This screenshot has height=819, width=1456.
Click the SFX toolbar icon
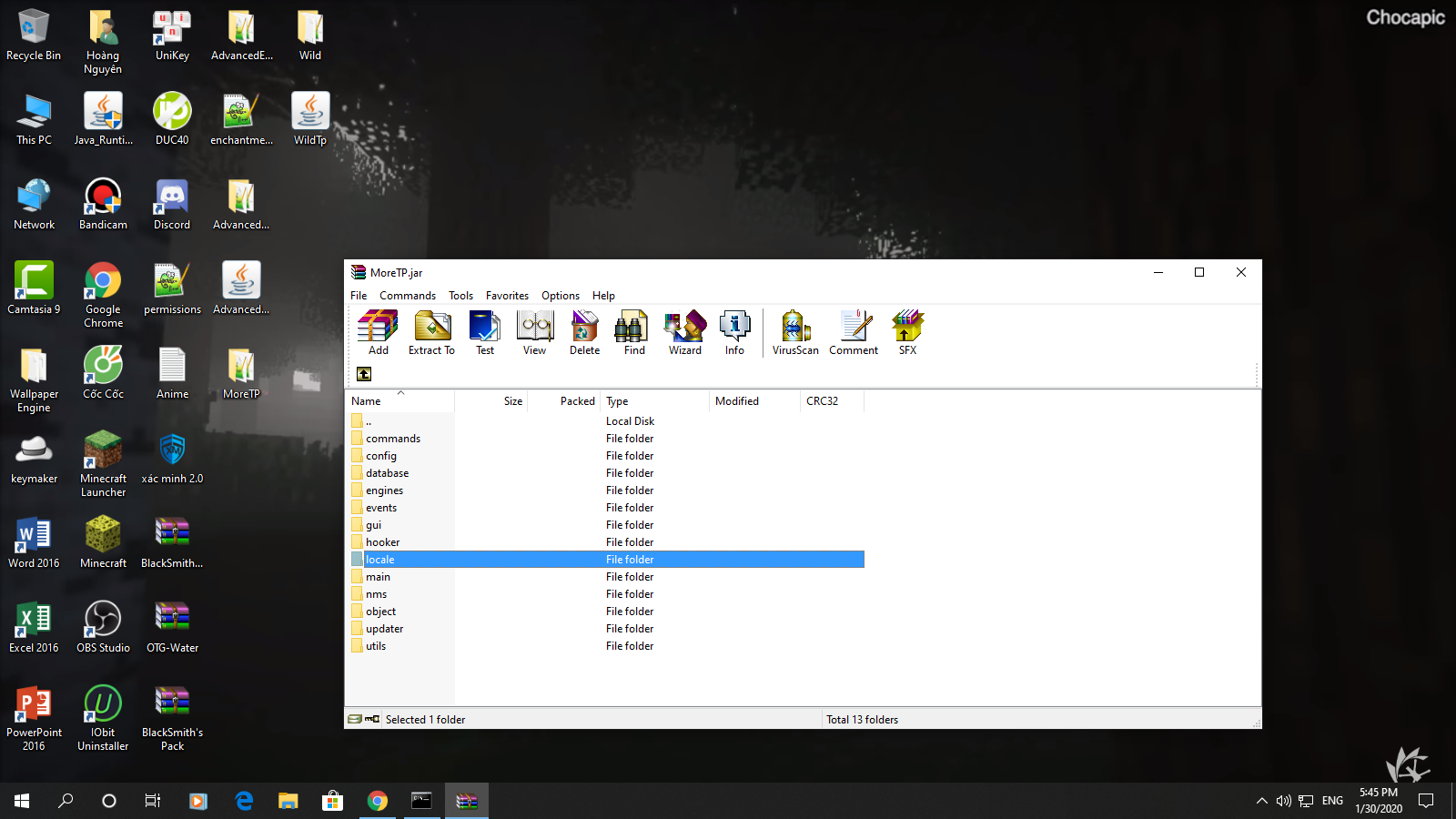click(x=907, y=333)
